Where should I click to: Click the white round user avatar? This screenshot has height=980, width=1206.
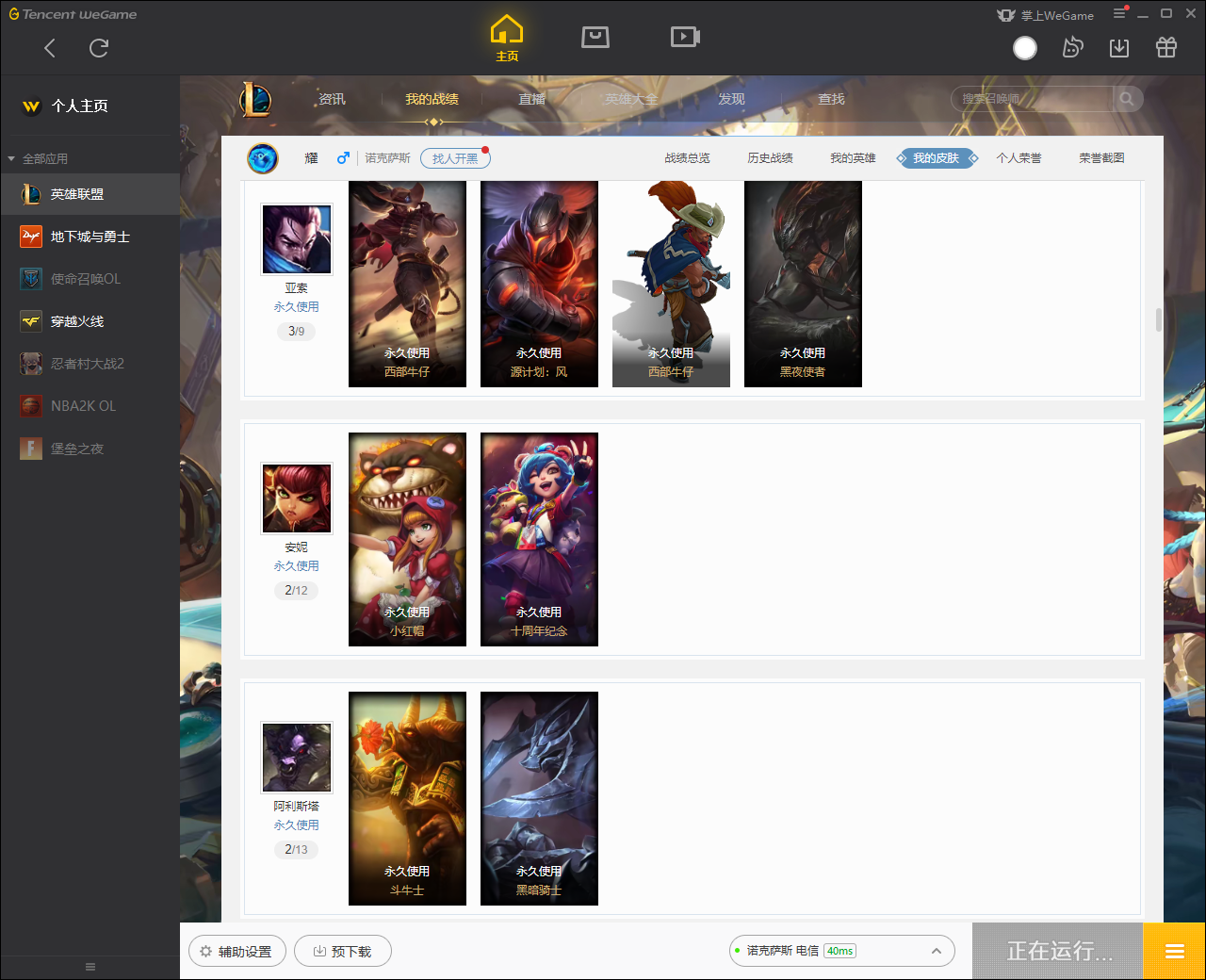pos(1025,48)
